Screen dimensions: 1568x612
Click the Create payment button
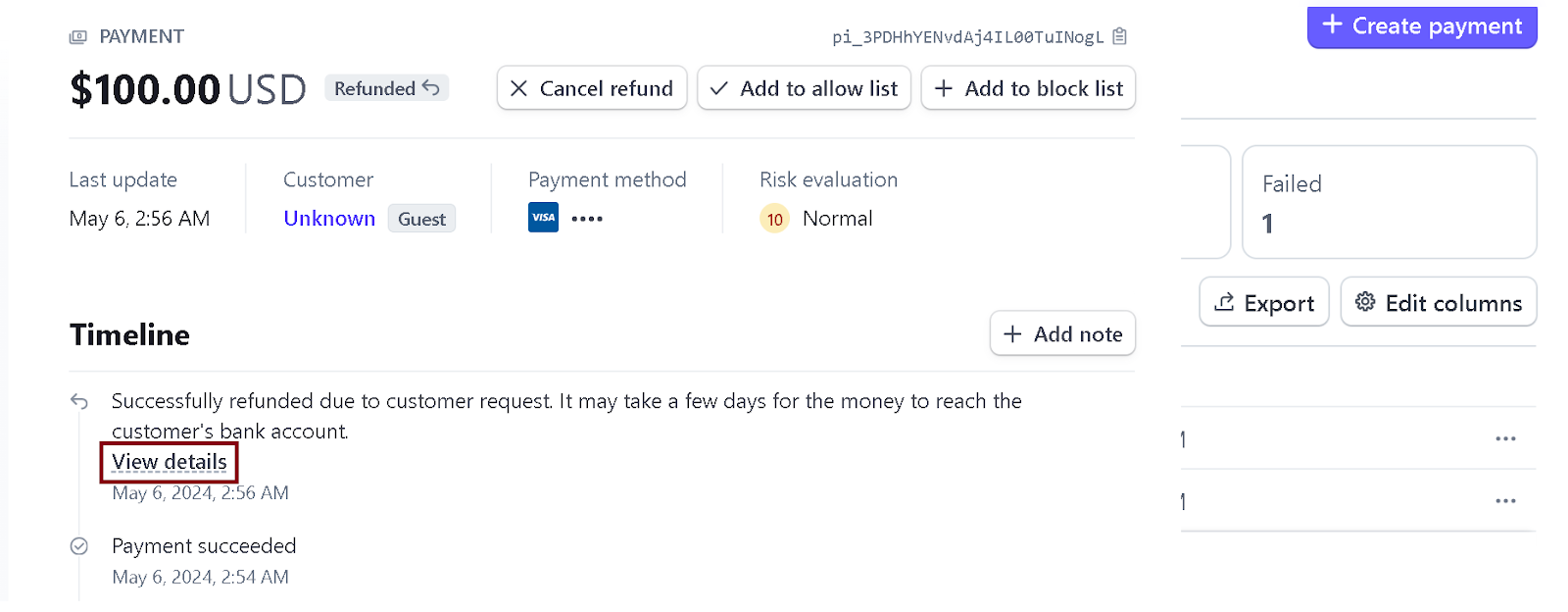click(1421, 26)
